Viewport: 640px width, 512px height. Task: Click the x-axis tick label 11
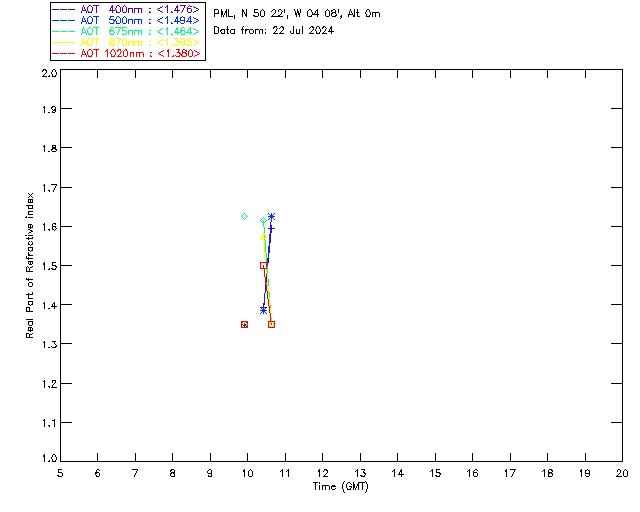[285, 473]
